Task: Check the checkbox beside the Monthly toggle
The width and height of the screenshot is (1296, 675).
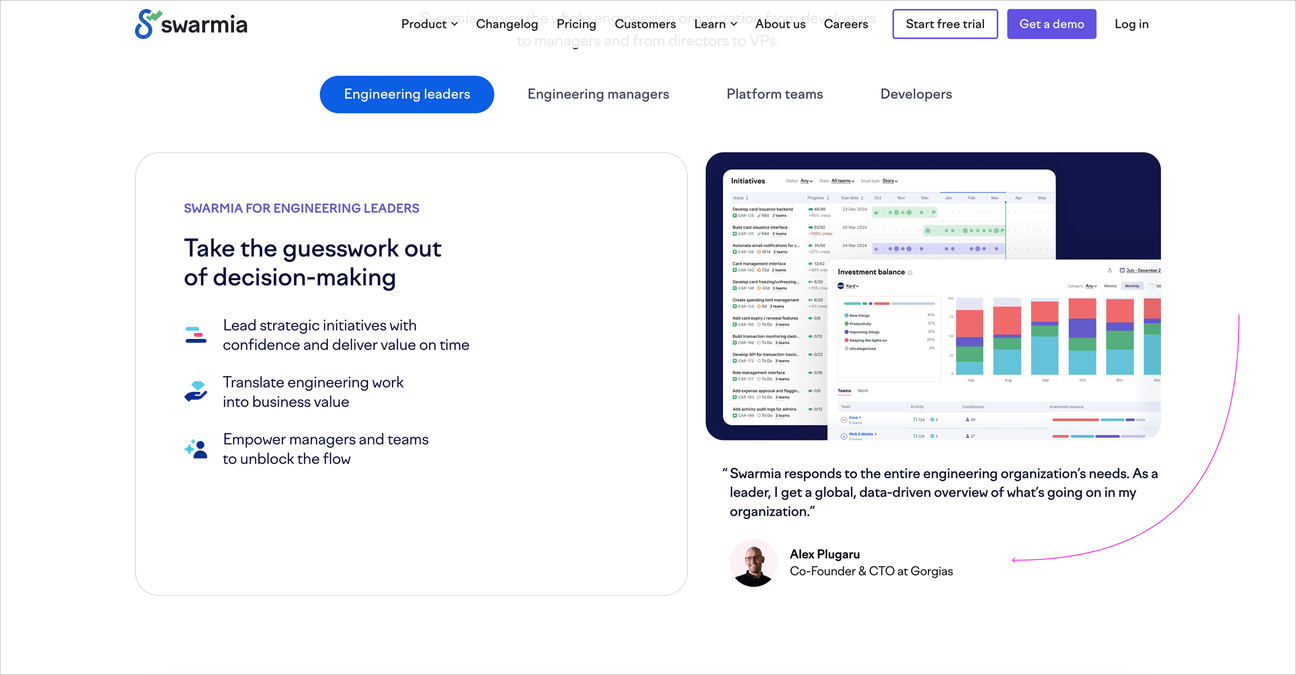Action: coord(1151,286)
